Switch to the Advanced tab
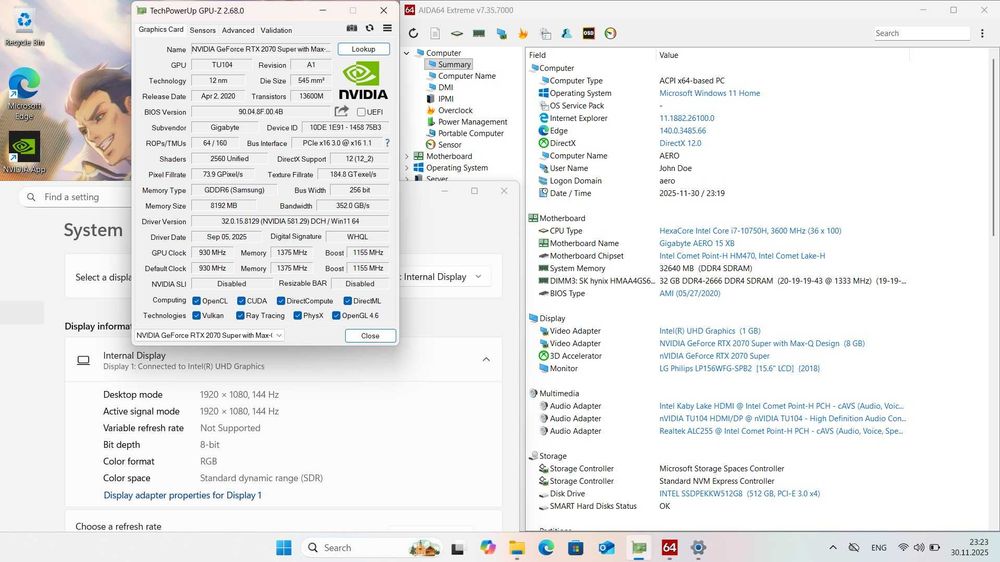Screen dimensions: 1000x562 tap(238, 30)
